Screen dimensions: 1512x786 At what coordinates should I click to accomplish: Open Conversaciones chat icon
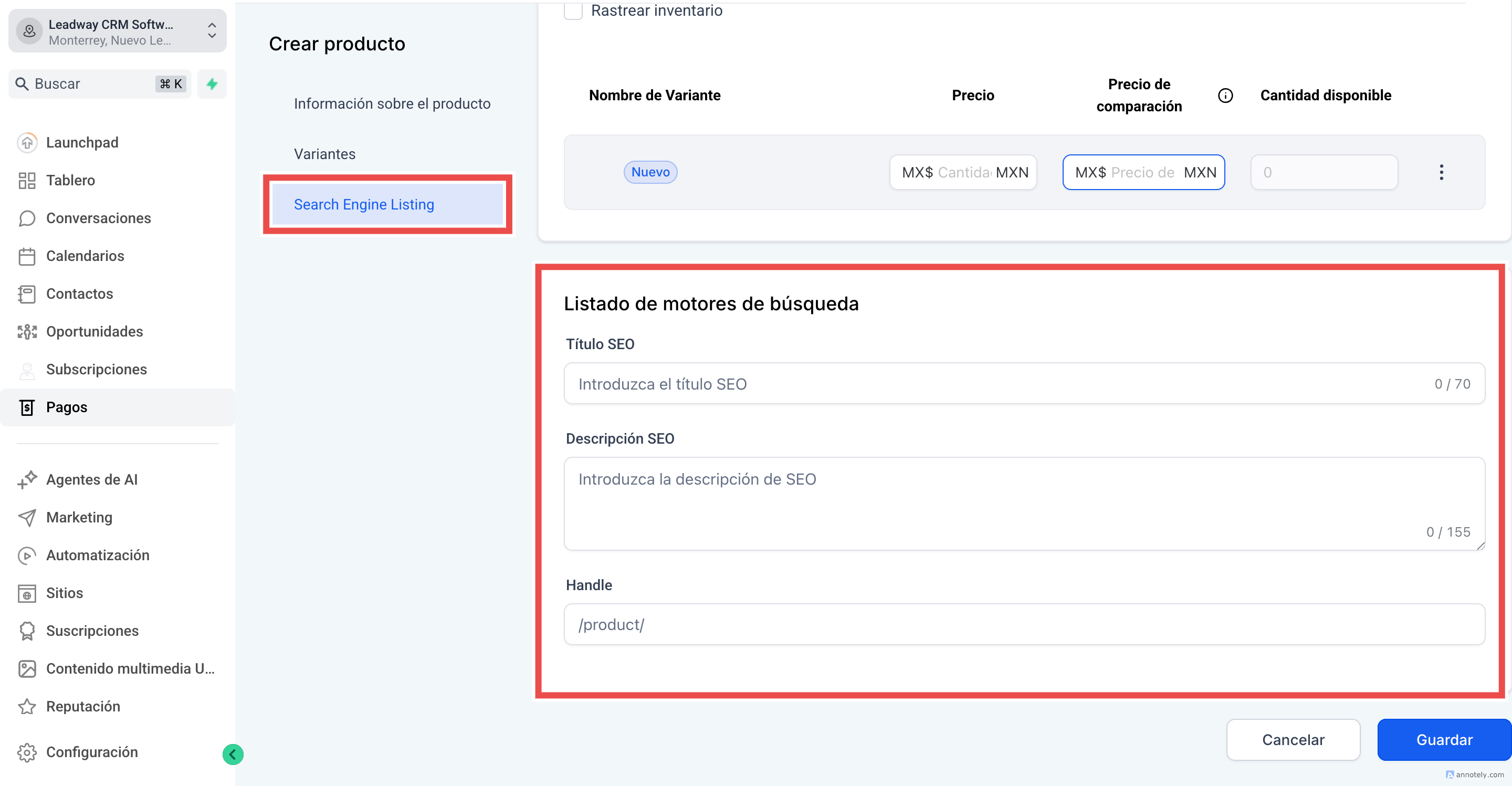click(27, 218)
